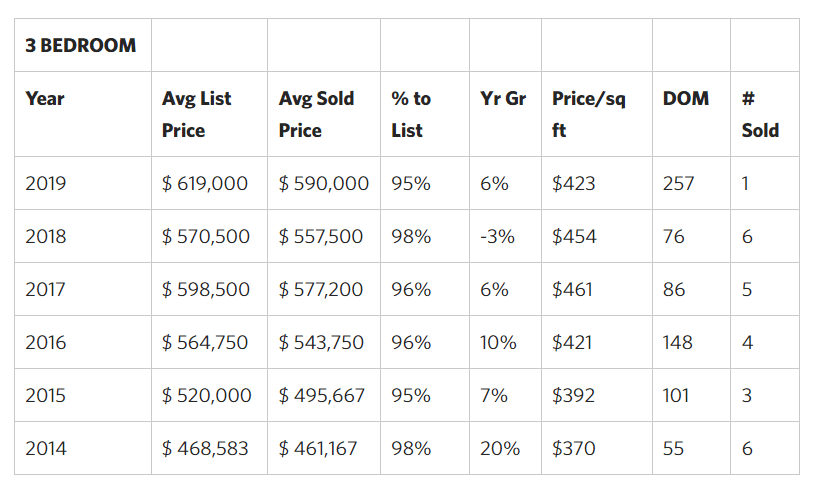Screen dimensions: 815x489
Task: Select the $461 price per sq ft cell
Action: pos(572,290)
